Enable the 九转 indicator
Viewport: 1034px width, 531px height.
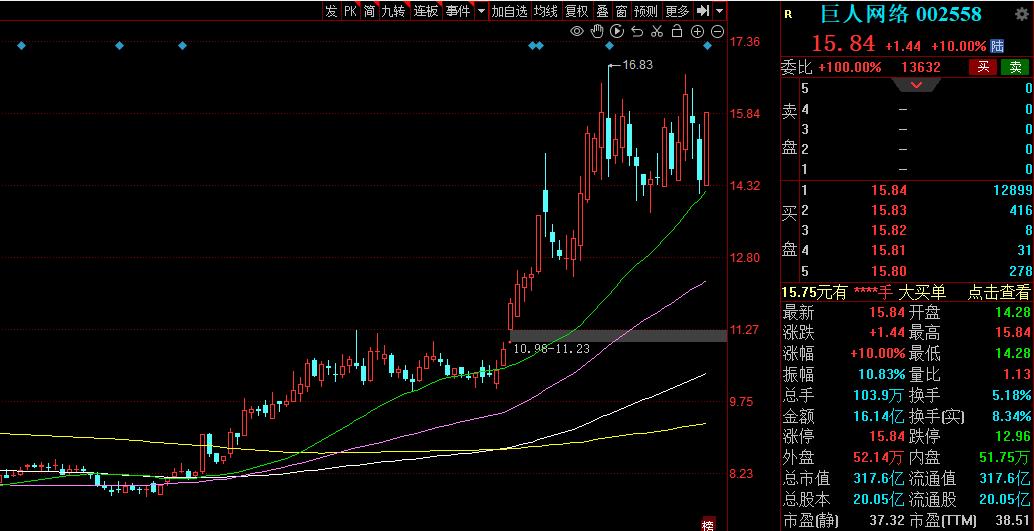393,11
